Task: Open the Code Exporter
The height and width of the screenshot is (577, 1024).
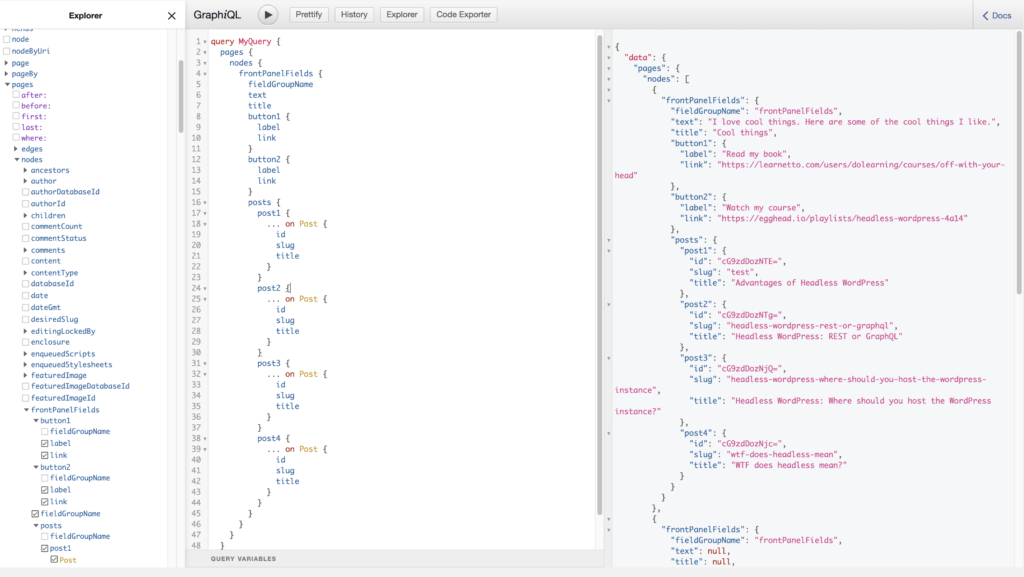Action: tap(464, 14)
